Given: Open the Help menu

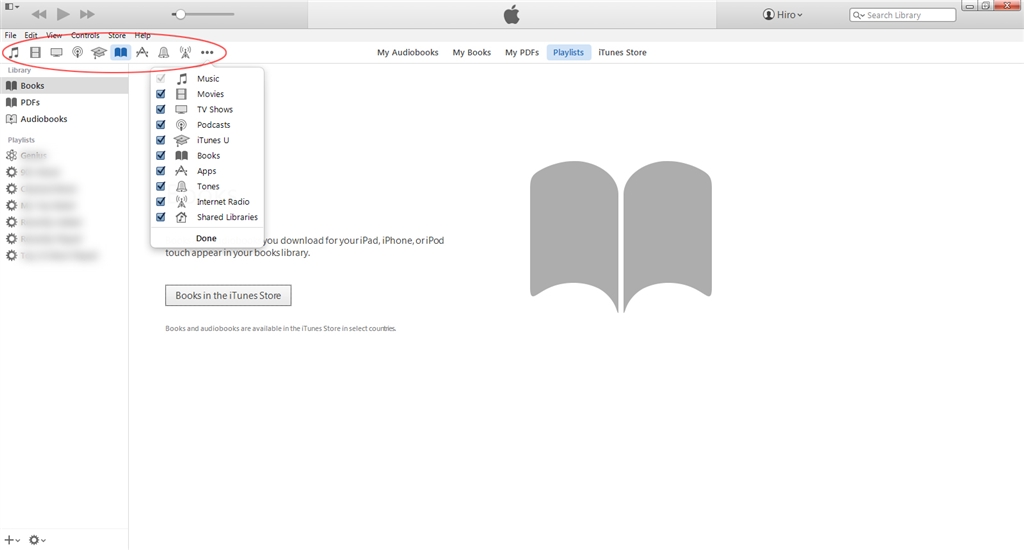Looking at the screenshot, I should coord(142,35).
